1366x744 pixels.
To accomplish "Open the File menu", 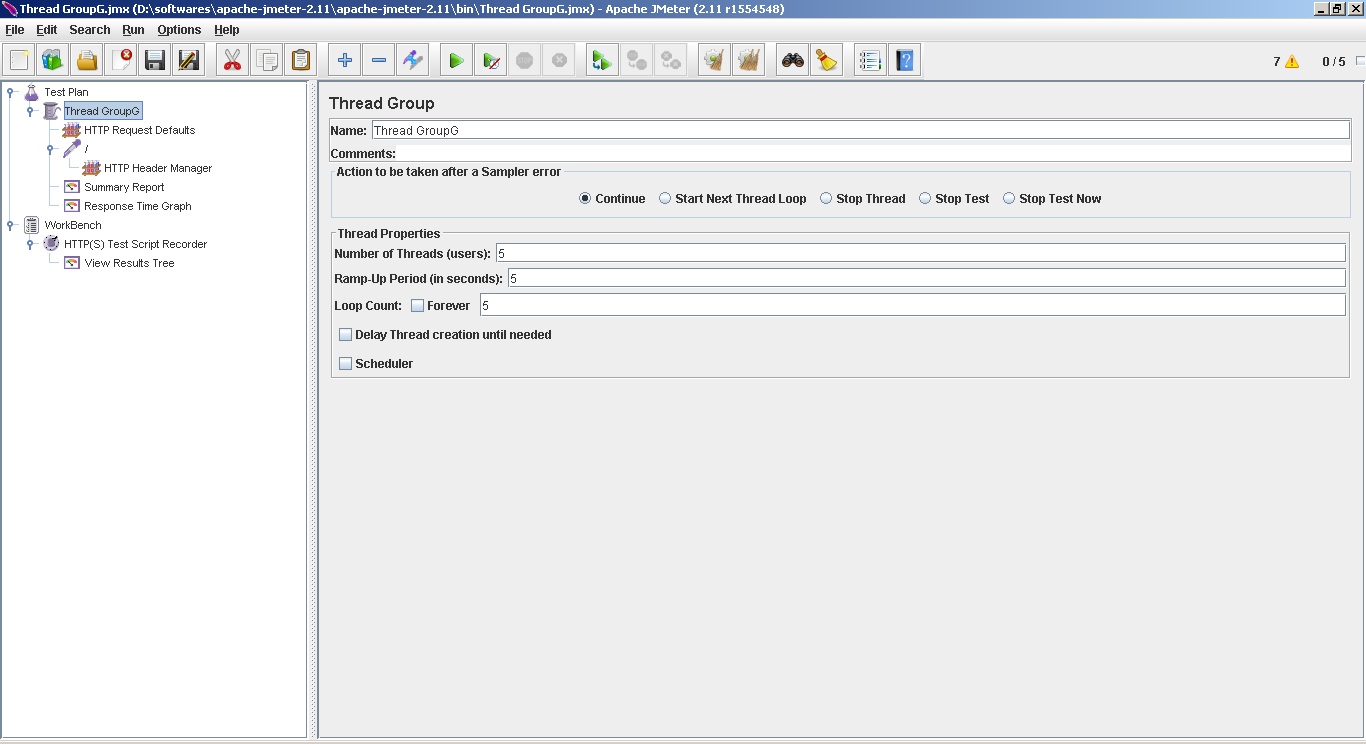I will (15, 30).
